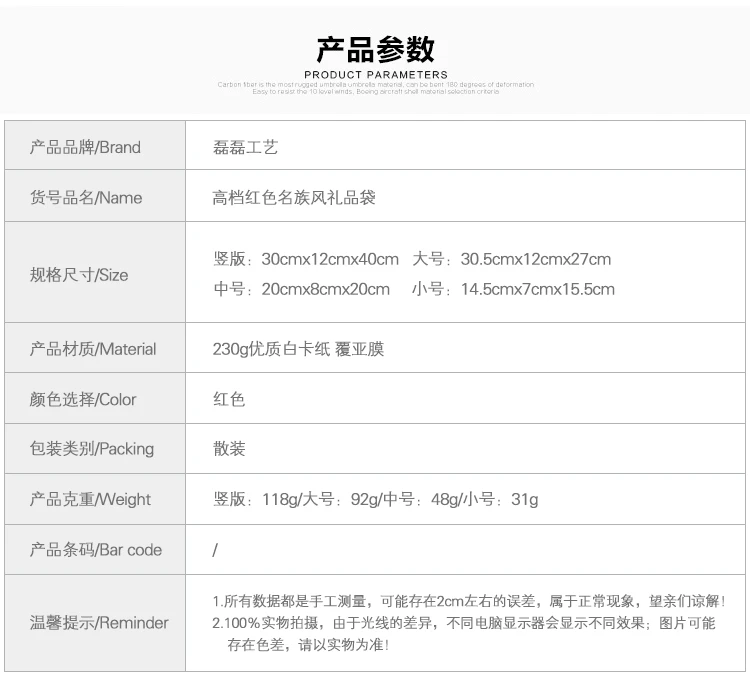Click the 大号 30.5cmx12cmx27cm size text
This screenshot has height=675, width=750.
pos(511,259)
